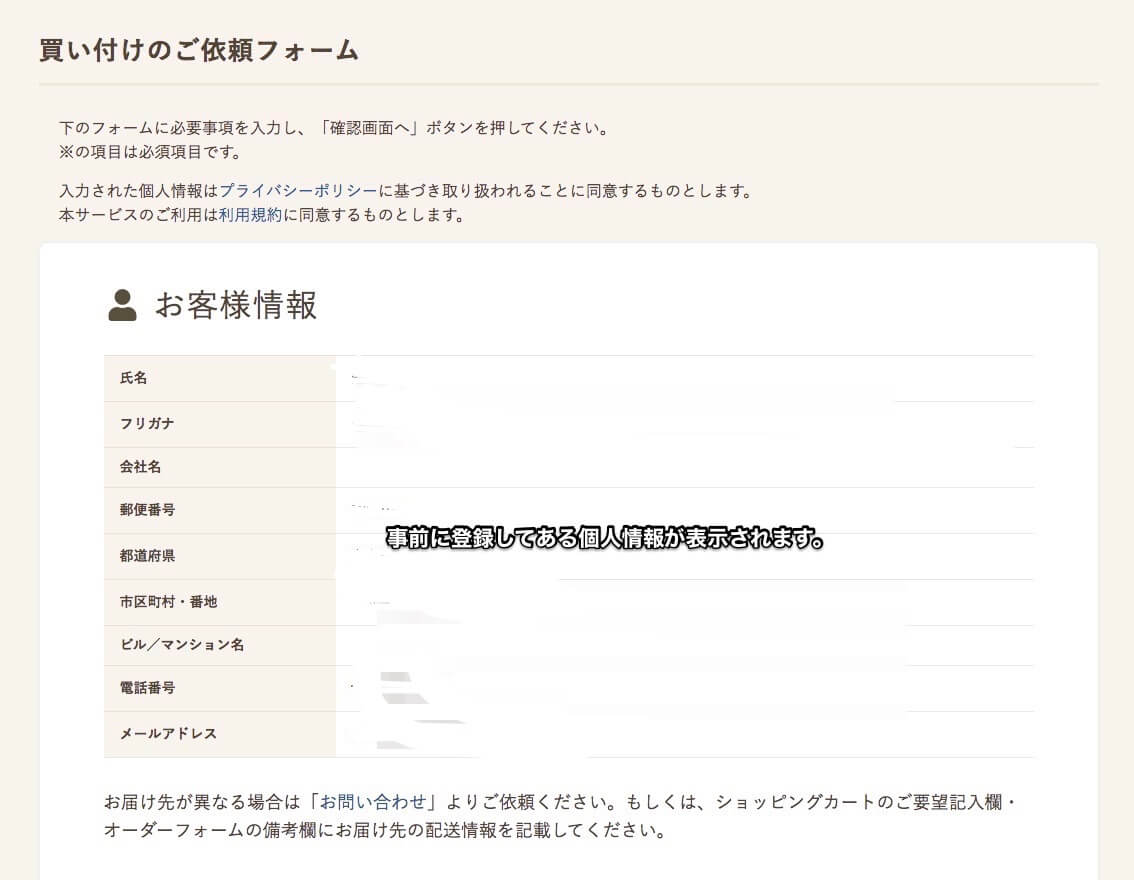Select the 都道府県 row label
This screenshot has height=880, width=1134.
(147, 556)
